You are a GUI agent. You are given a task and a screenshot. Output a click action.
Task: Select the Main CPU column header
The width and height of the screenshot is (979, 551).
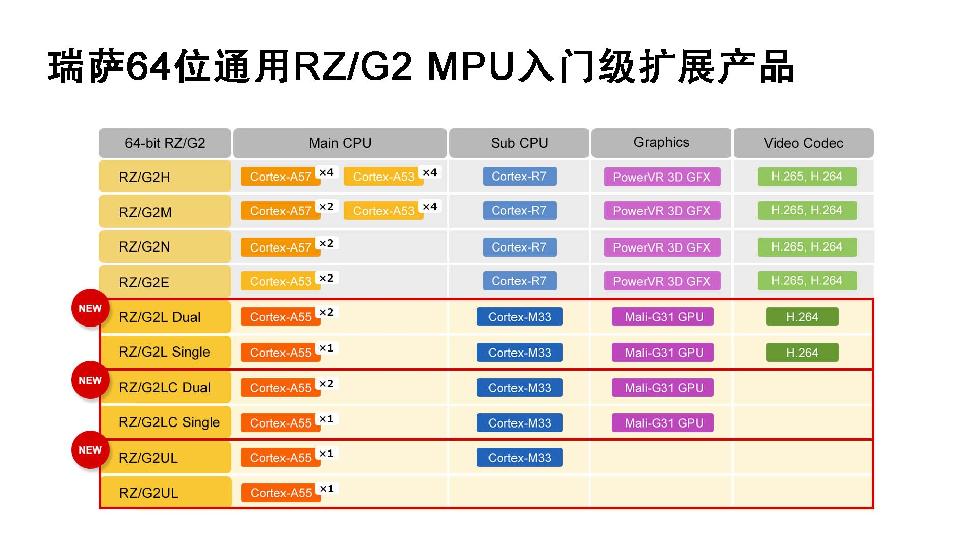340,143
